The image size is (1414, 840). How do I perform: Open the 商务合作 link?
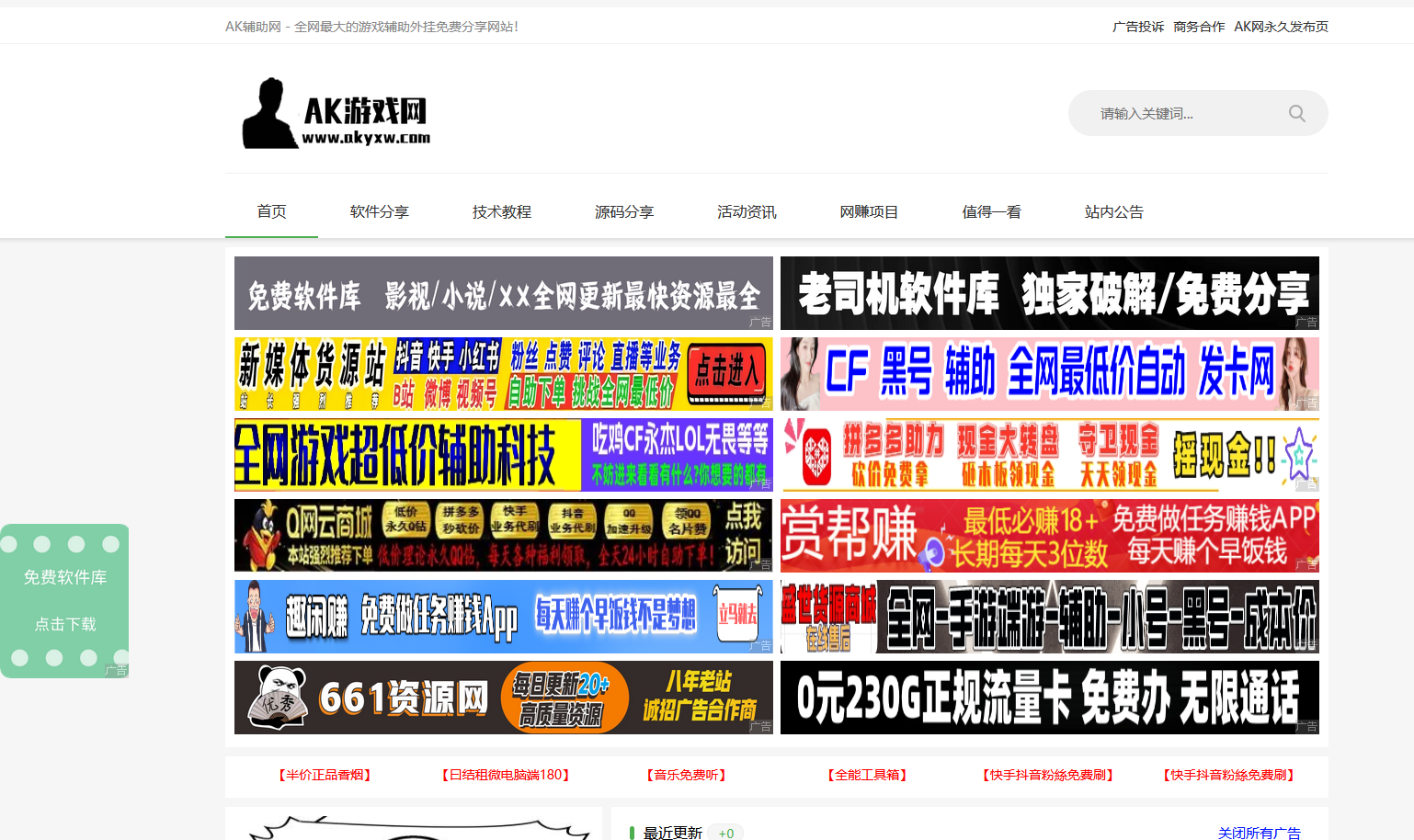(1199, 27)
